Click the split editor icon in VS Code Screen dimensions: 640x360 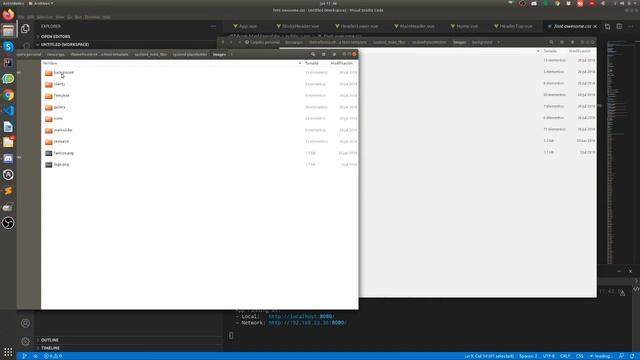(x=619, y=26)
